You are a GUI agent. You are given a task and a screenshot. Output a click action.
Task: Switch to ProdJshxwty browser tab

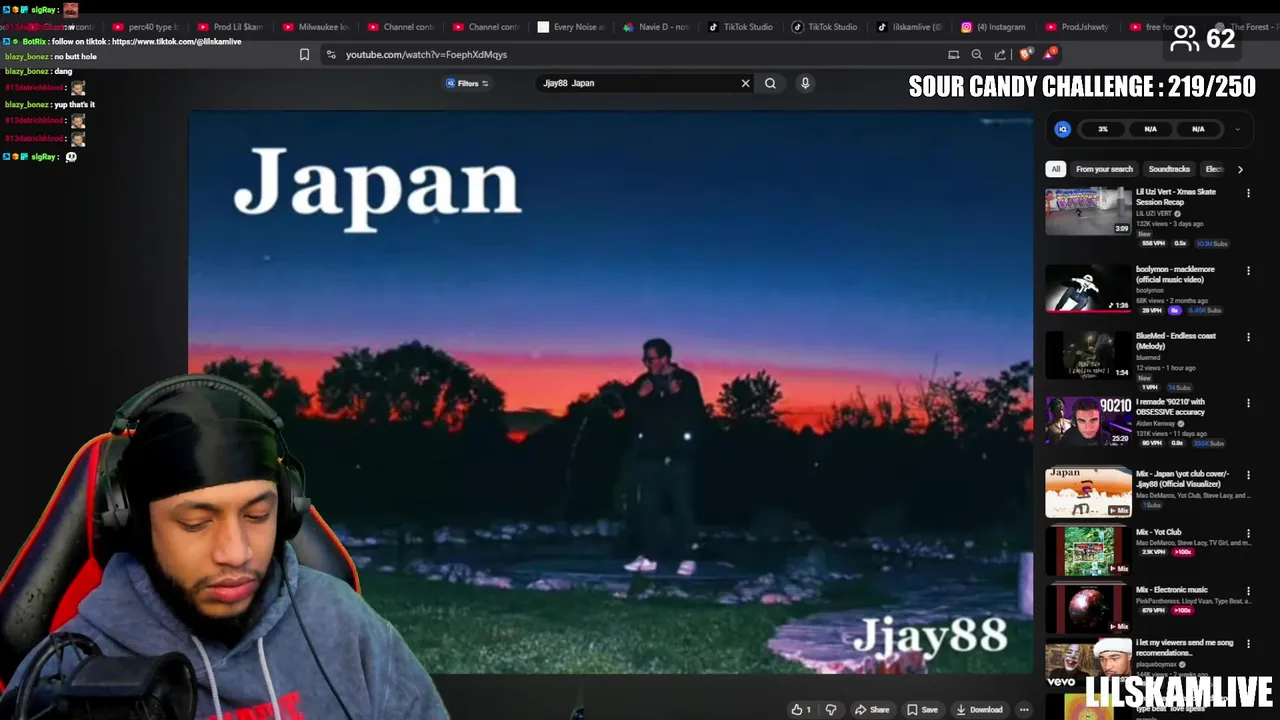pyautogui.click(x=1078, y=27)
